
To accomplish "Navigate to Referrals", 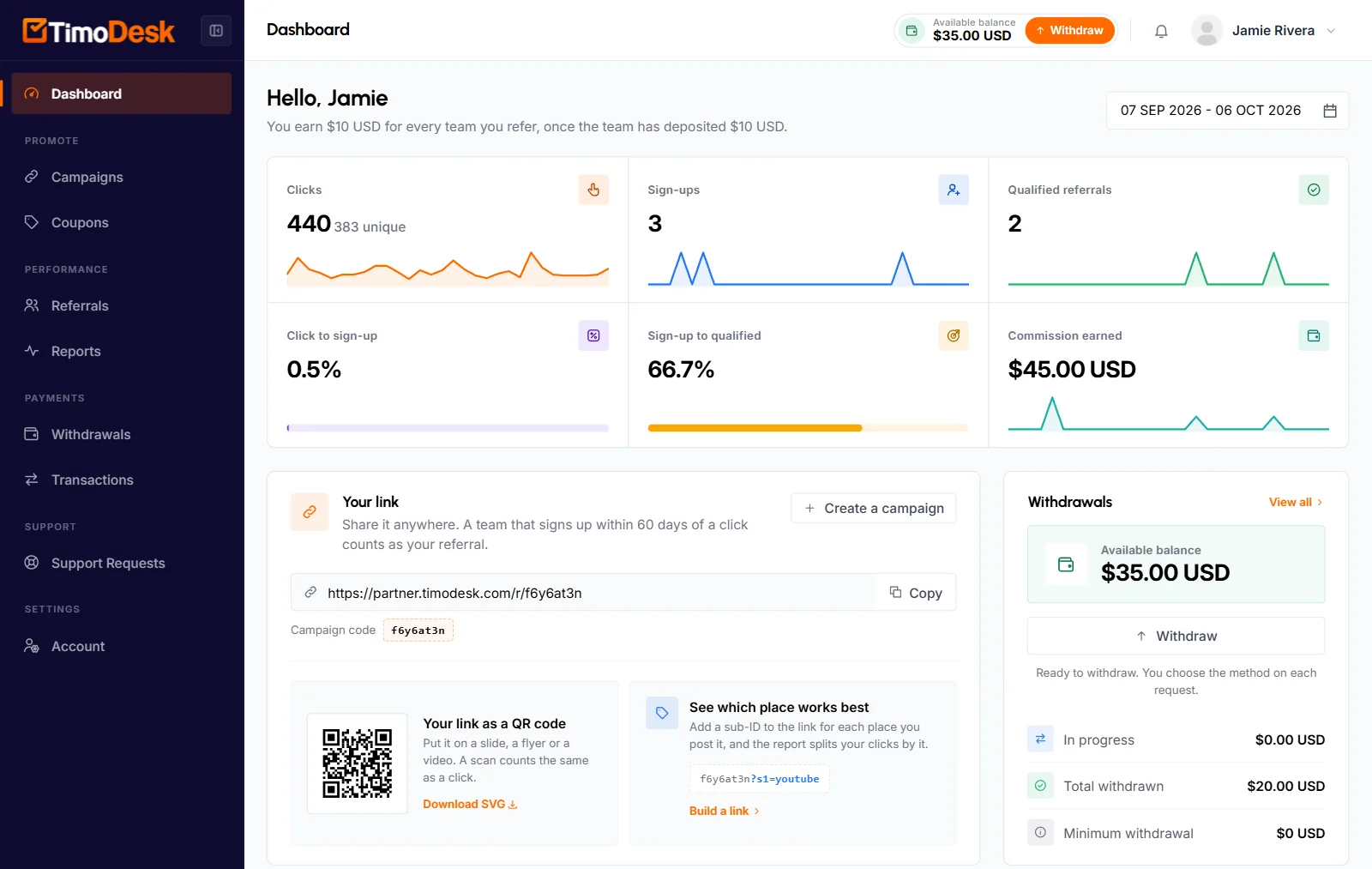I will point(122,305).
